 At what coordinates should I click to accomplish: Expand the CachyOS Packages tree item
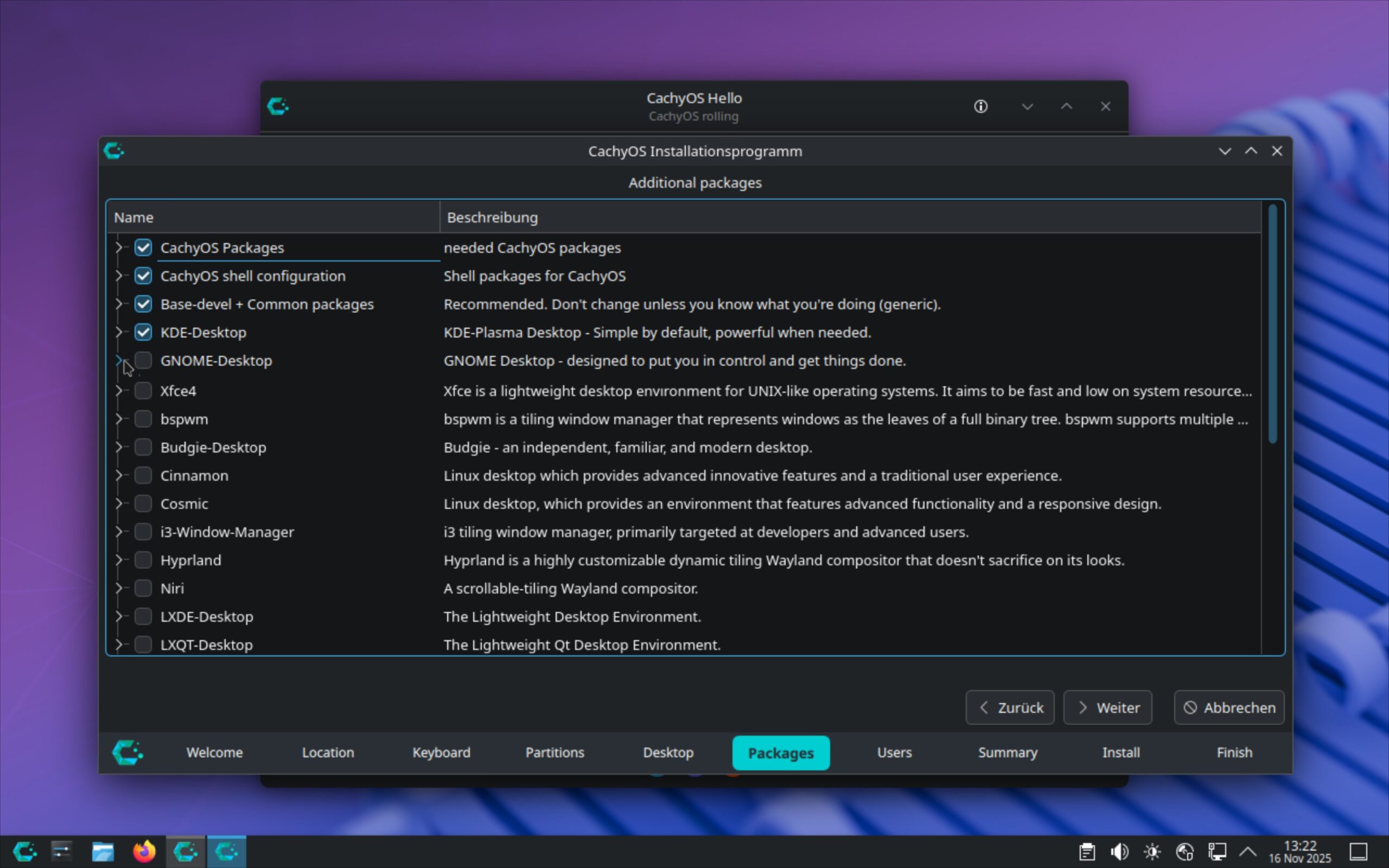pyautogui.click(x=118, y=247)
